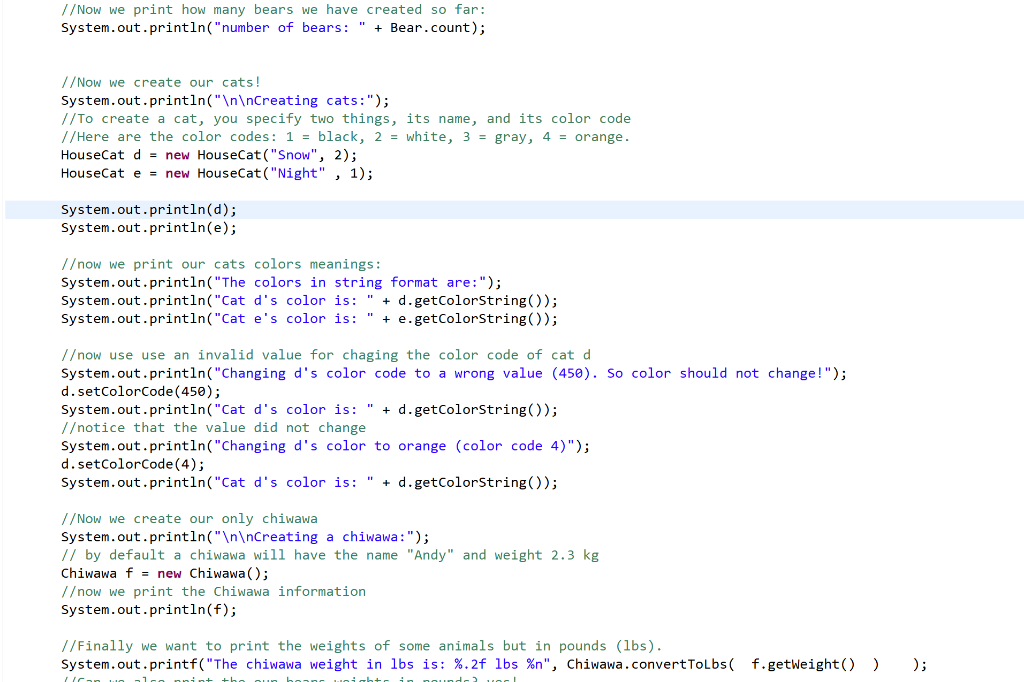The height and width of the screenshot is (682, 1024).
Task: Click the getColorString() call for cat e
Action: pyautogui.click(x=470, y=318)
